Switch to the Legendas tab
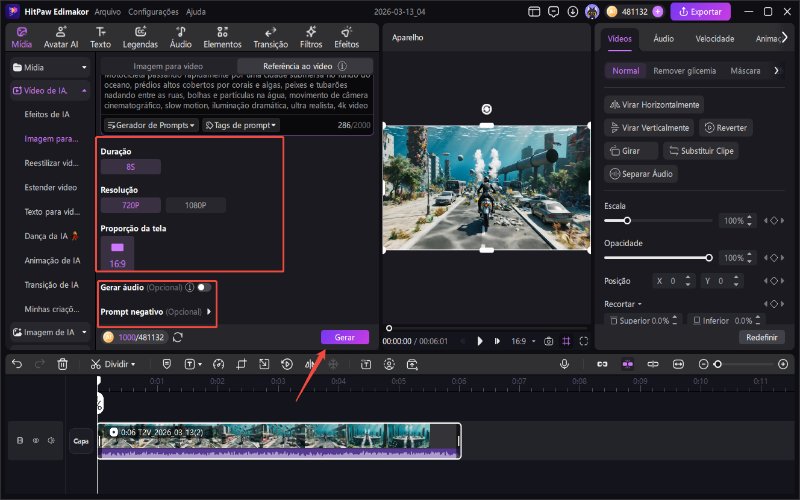Viewport: 800px width, 500px height. click(x=140, y=37)
